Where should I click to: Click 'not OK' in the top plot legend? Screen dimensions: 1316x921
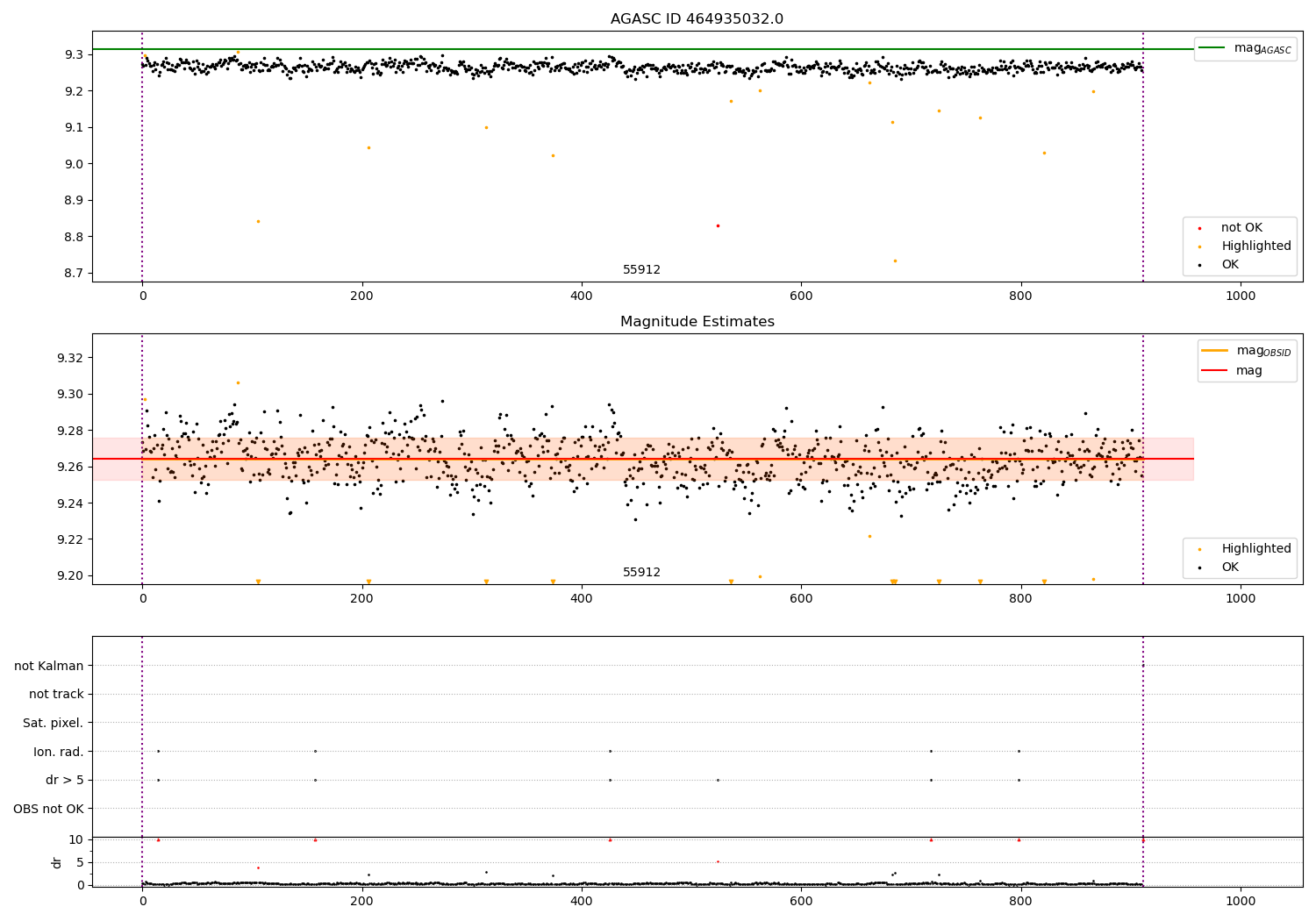1241,228
